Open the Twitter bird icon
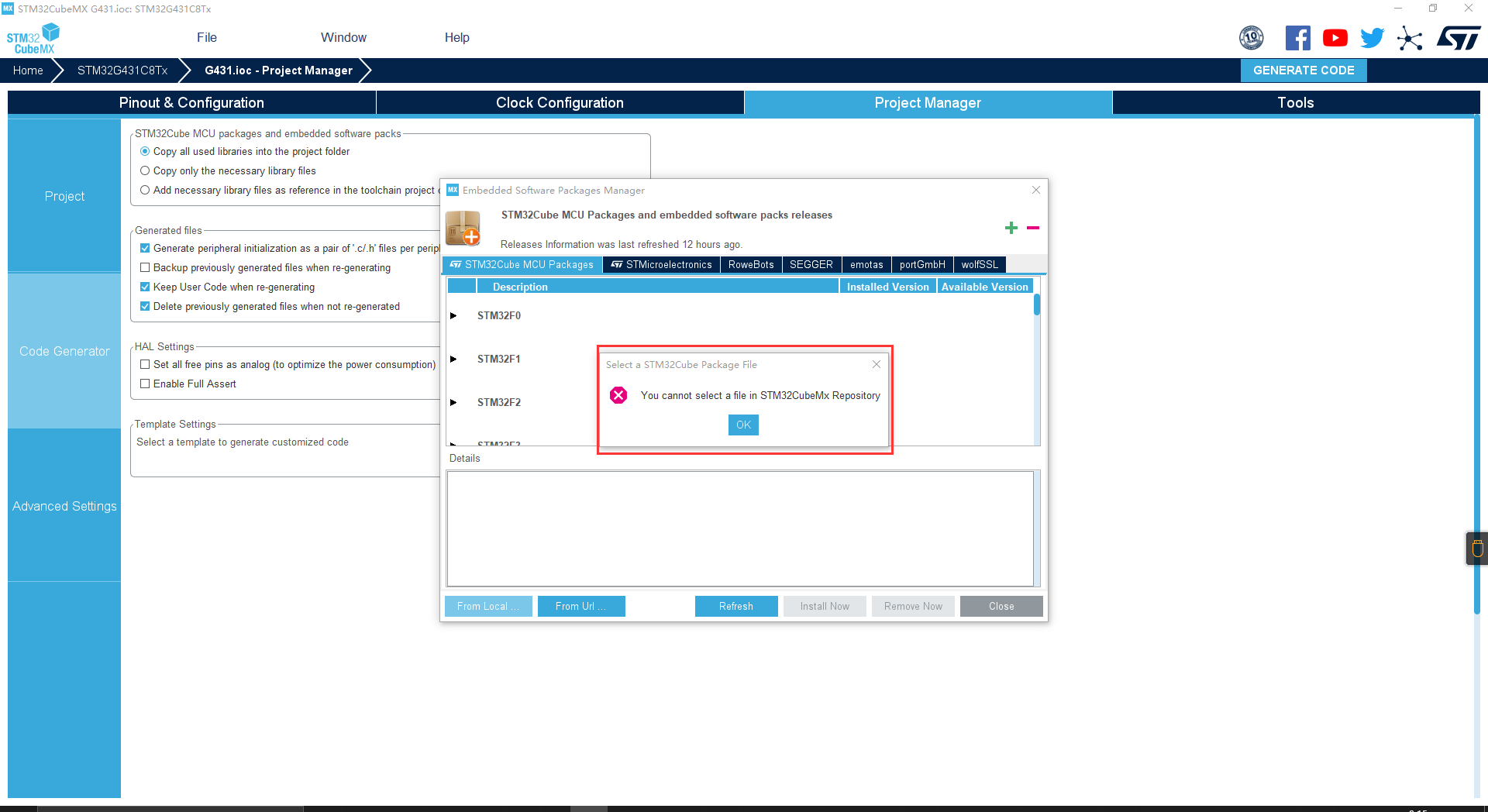1488x812 pixels. pyautogui.click(x=1373, y=37)
